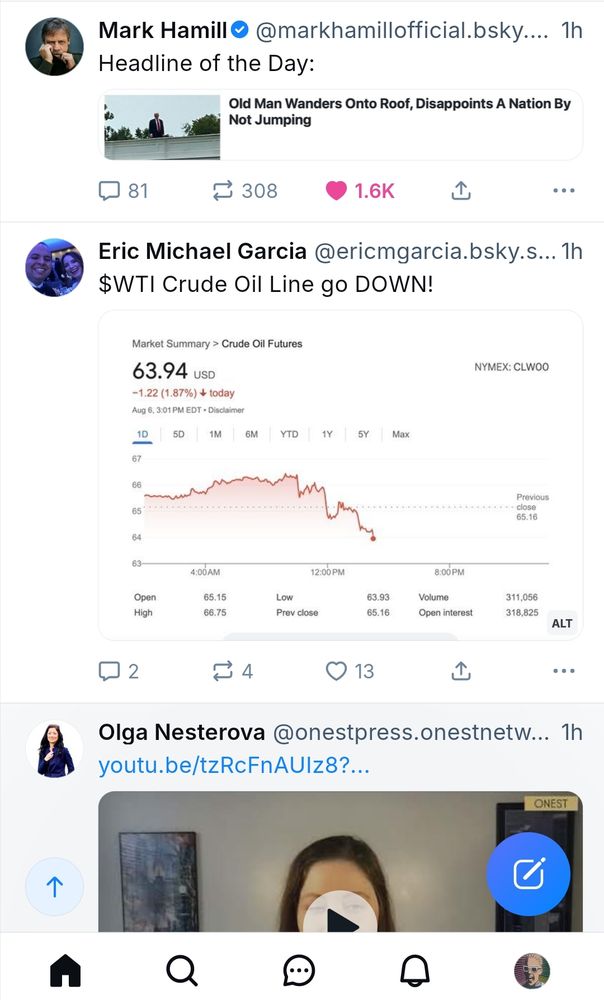Image resolution: width=604 pixels, height=1000 pixels.
Task: Compose a new post with floating button
Action: pyautogui.click(x=528, y=874)
